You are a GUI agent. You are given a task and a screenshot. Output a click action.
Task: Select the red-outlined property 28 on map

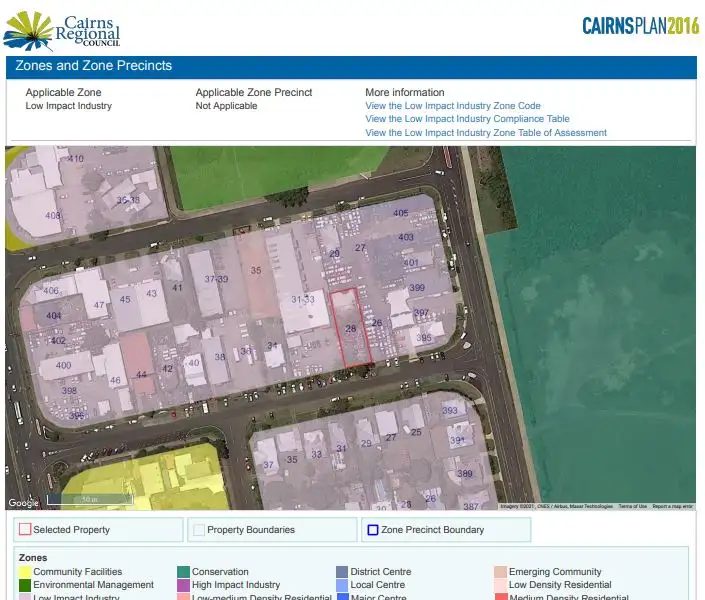[351, 327]
